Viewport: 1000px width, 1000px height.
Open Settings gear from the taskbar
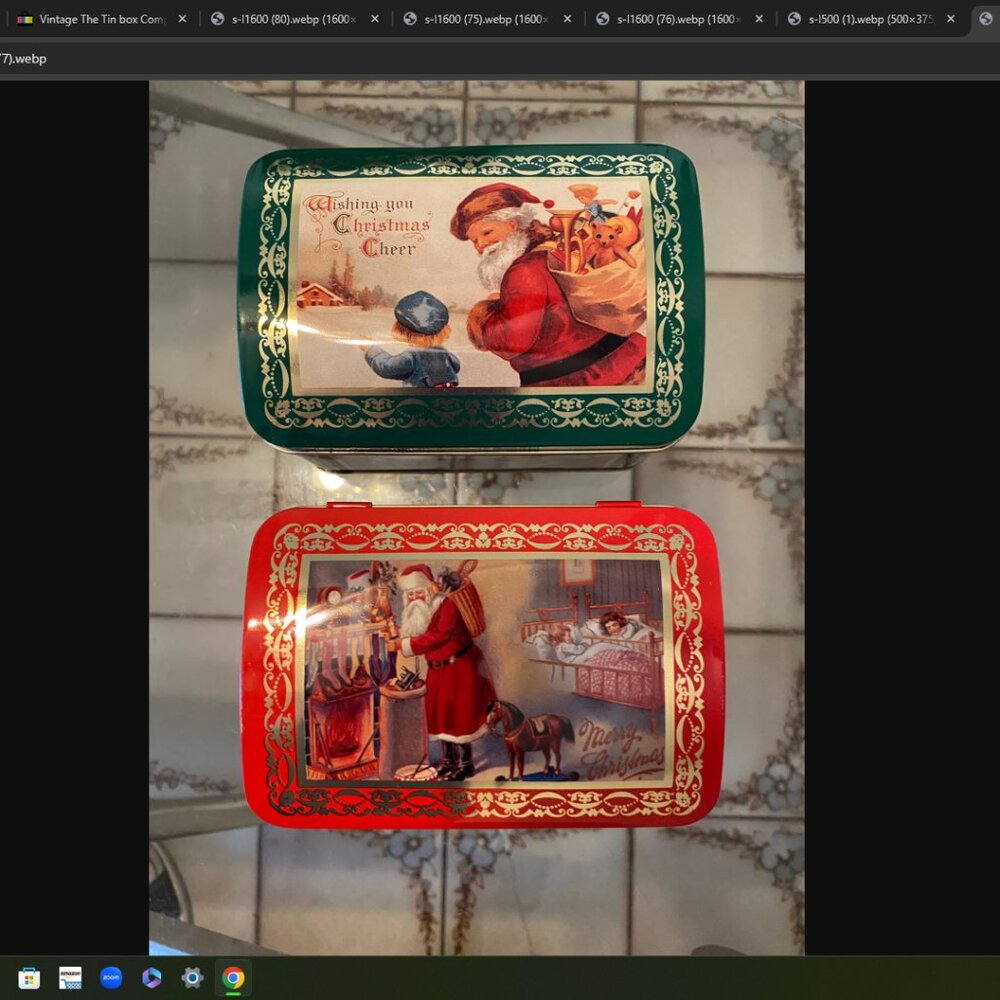coord(192,978)
